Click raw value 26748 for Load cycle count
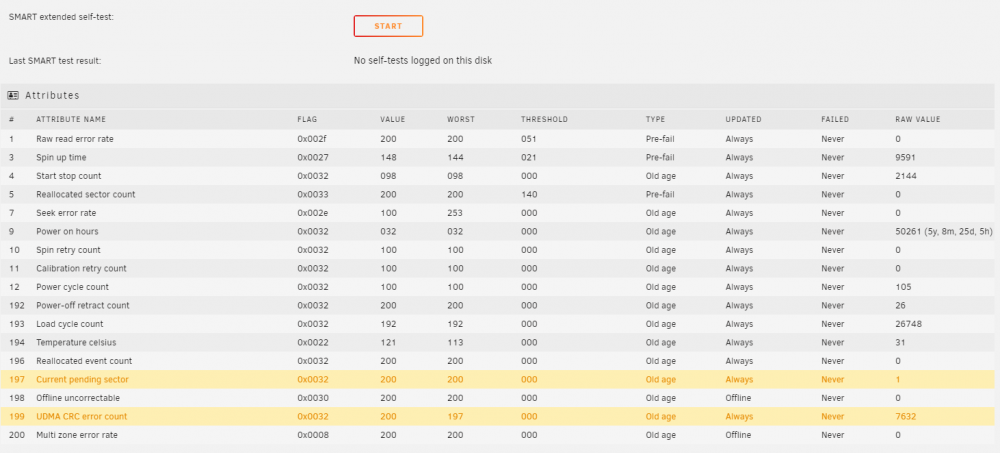This screenshot has width=1000, height=453. pos(908,323)
